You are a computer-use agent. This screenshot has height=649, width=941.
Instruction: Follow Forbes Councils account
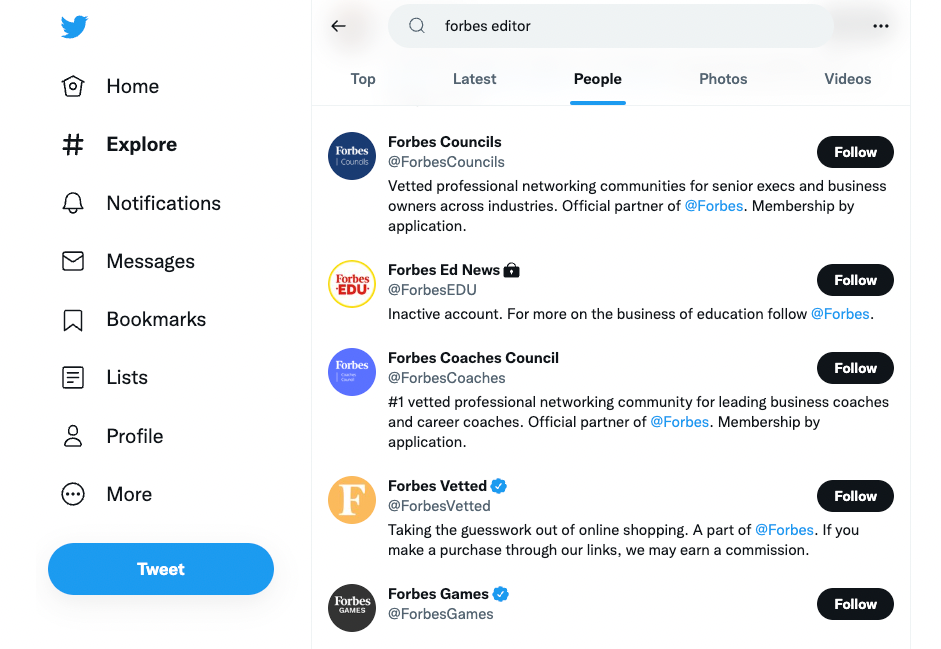point(855,152)
